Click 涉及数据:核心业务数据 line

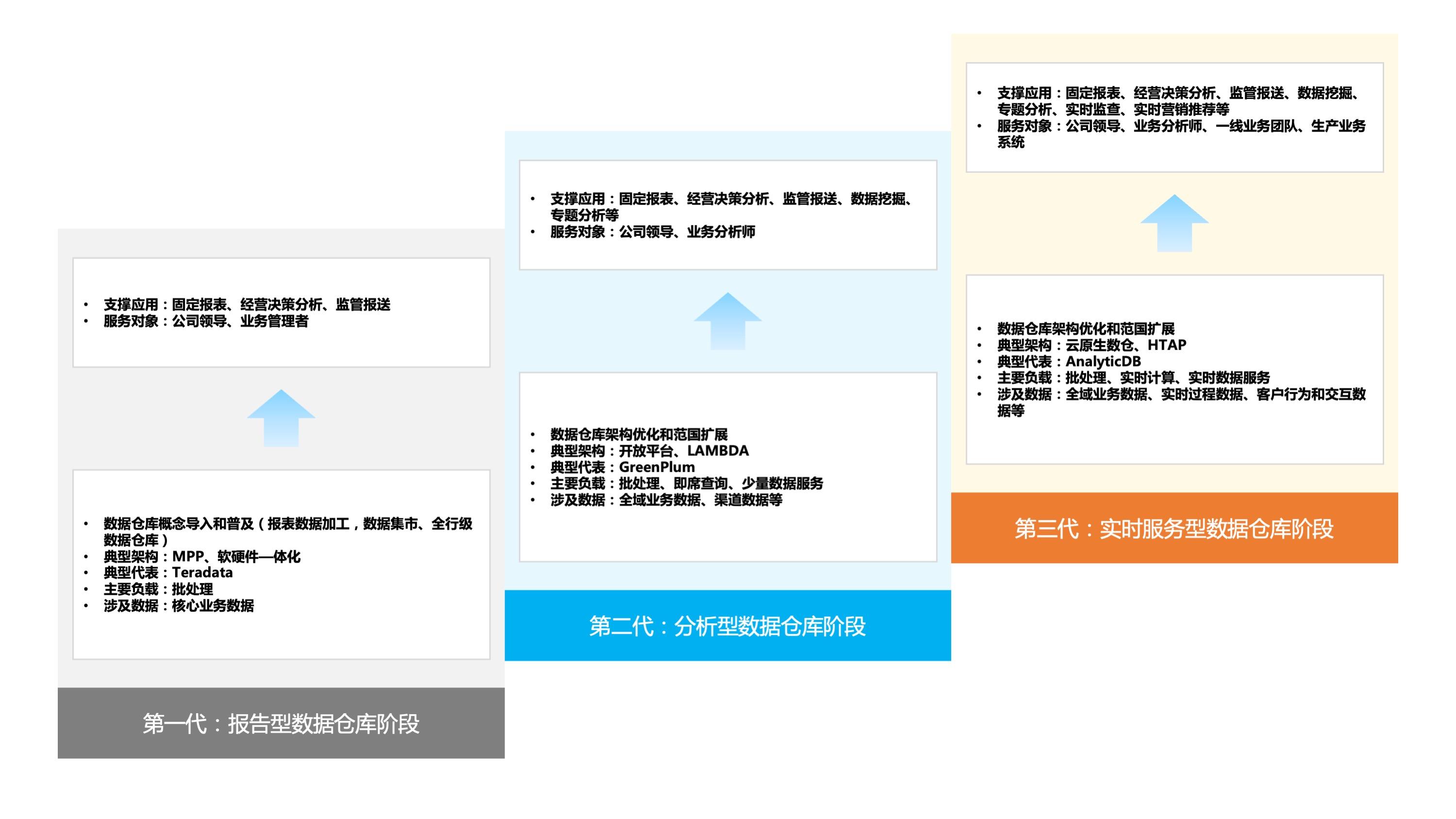pyautogui.click(x=179, y=605)
